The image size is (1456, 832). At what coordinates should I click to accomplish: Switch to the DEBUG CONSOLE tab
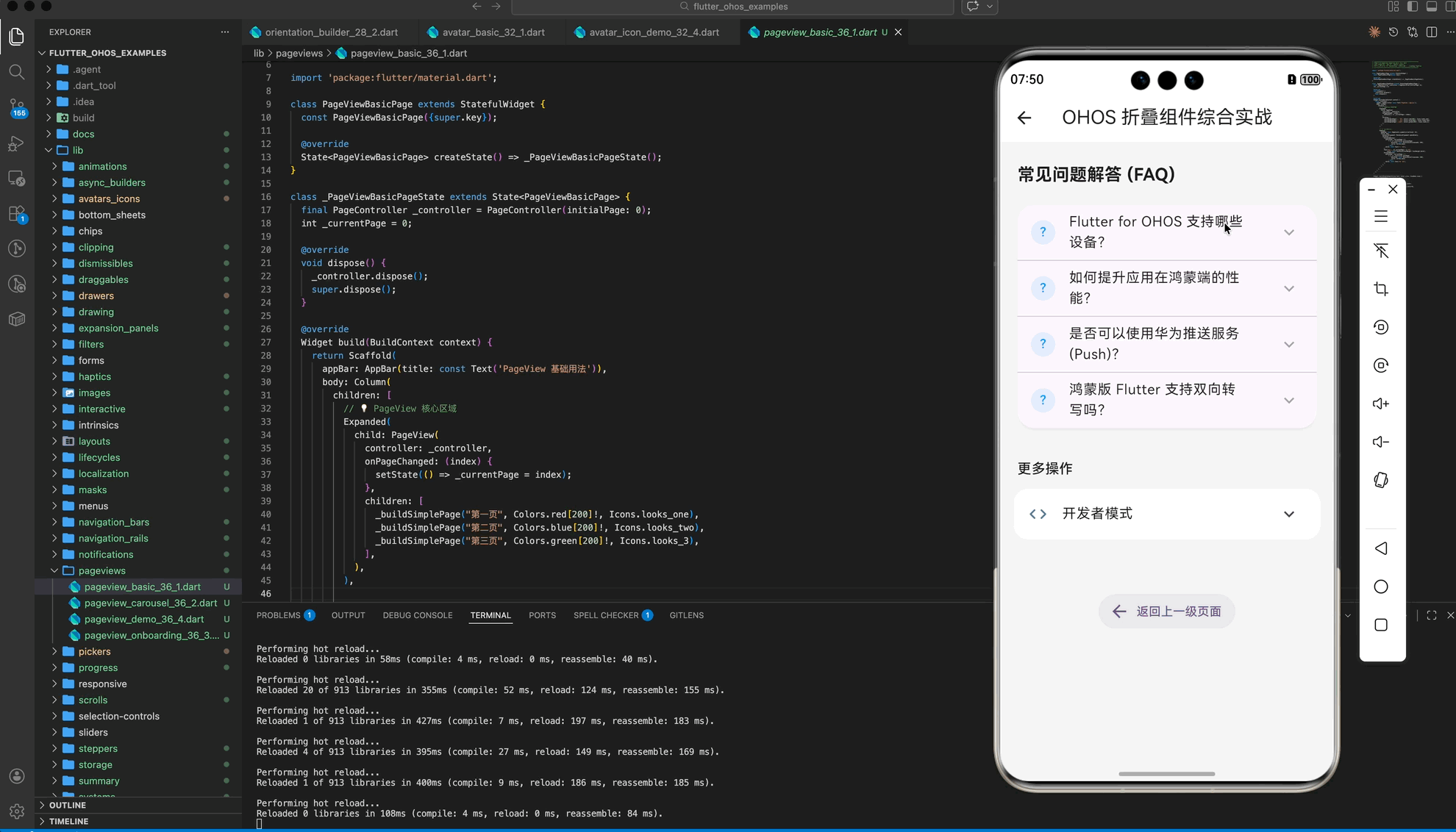pos(417,615)
